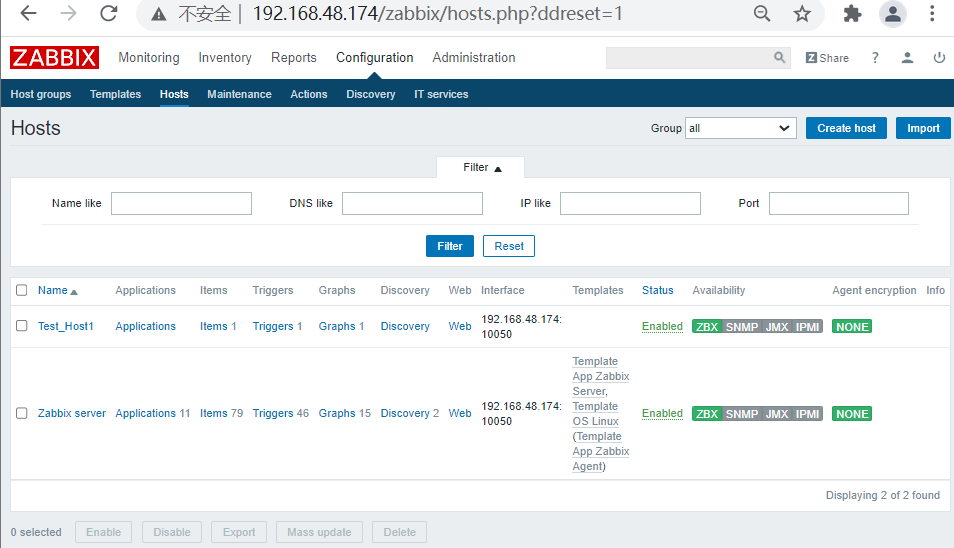The height and width of the screenshot is (548, 954).
Task: Focus the IP like input field
Action: tap(630, 203)
